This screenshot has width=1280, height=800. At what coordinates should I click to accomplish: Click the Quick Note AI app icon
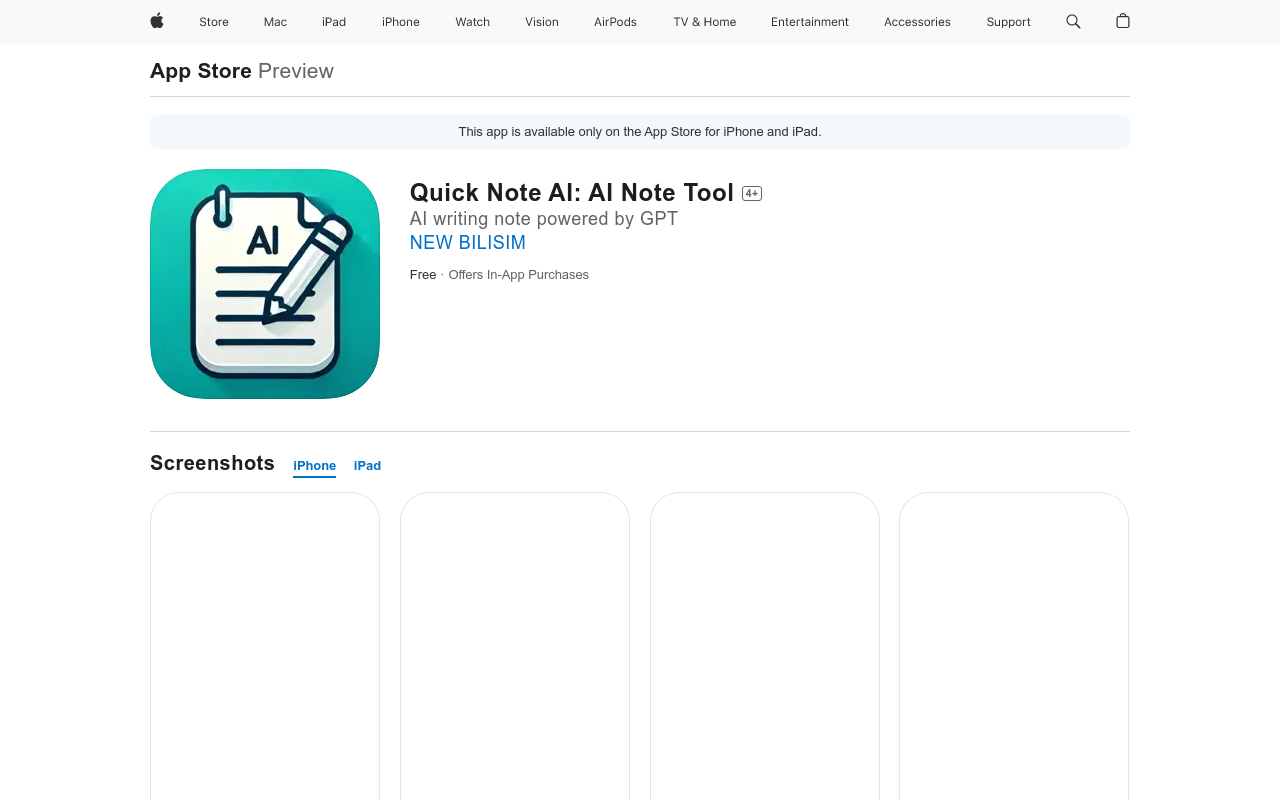pos(265,284)
